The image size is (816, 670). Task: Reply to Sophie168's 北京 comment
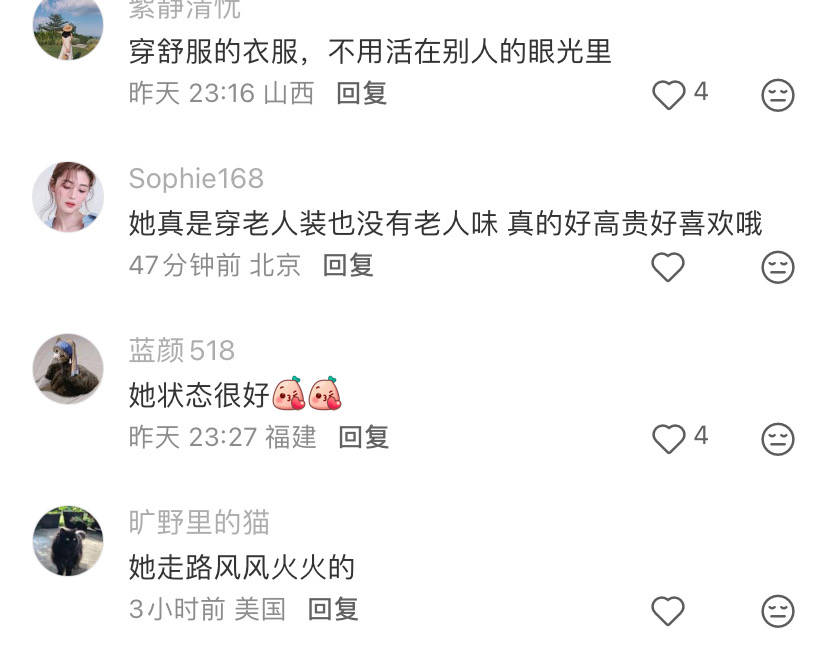(348, 266)
